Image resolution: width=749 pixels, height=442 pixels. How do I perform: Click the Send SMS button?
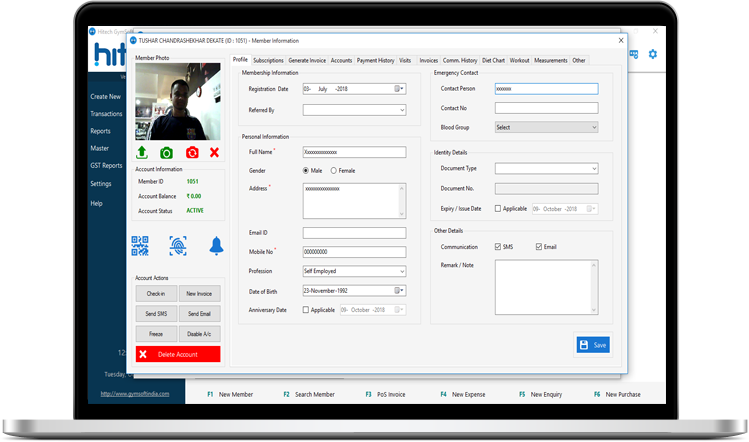(156, 313)
